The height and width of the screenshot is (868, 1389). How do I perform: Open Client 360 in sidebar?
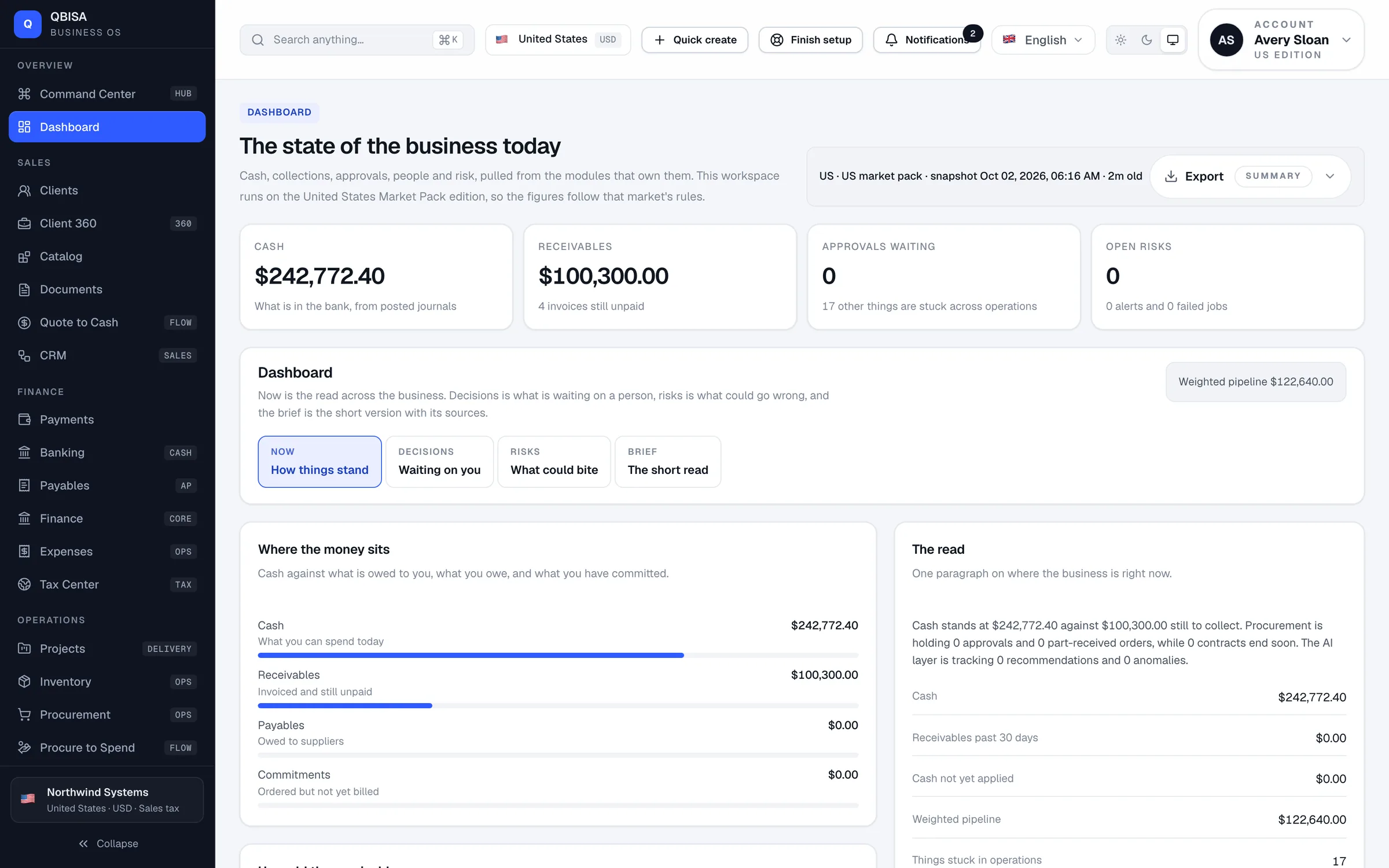pyautogui.click(x=107, y=223)
